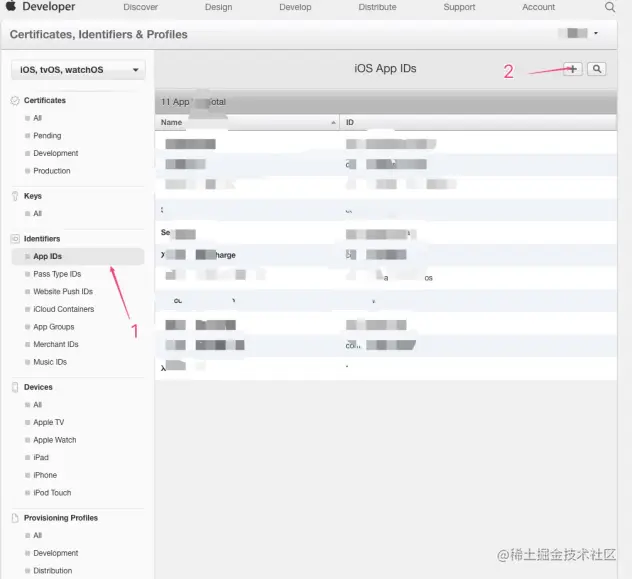Screen dimensions: 633x579
Task: Open the Discover menu
Action: 140,7
